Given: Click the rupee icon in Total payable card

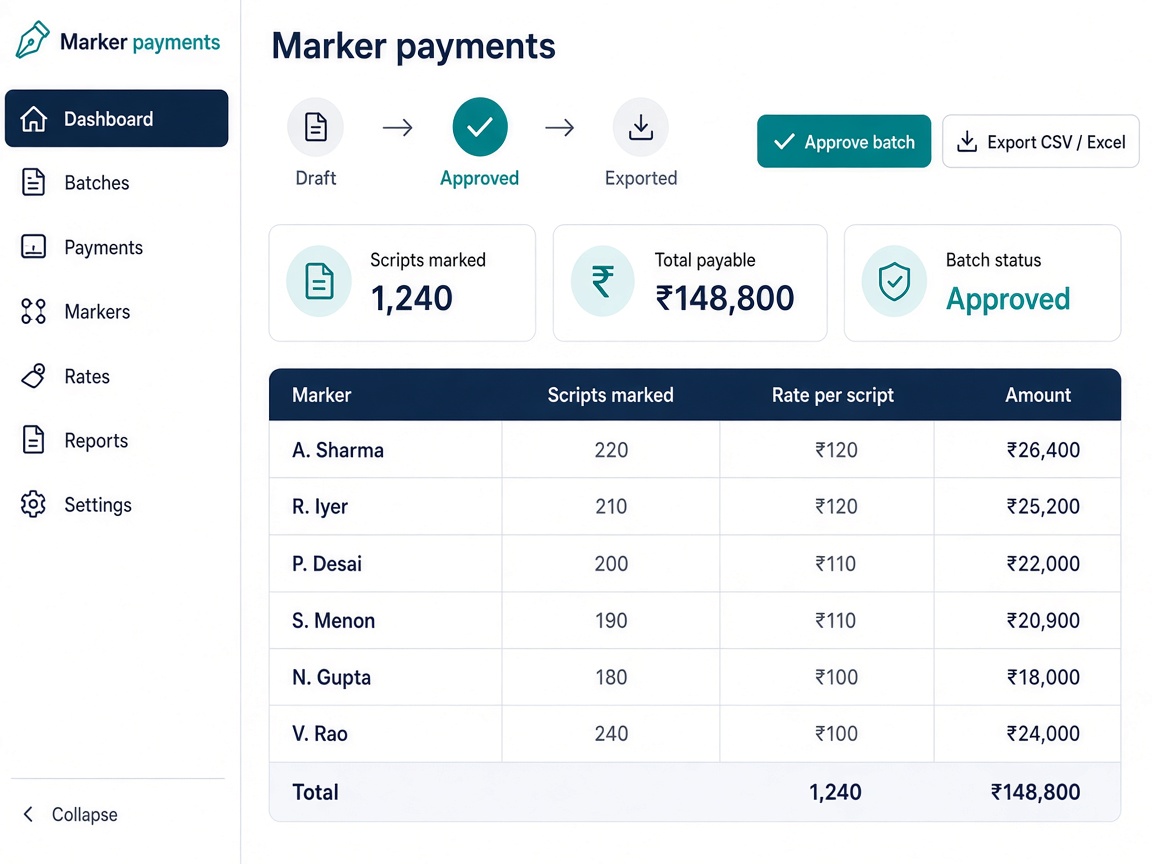Looking at the screenshot, I should coord(602,281).
